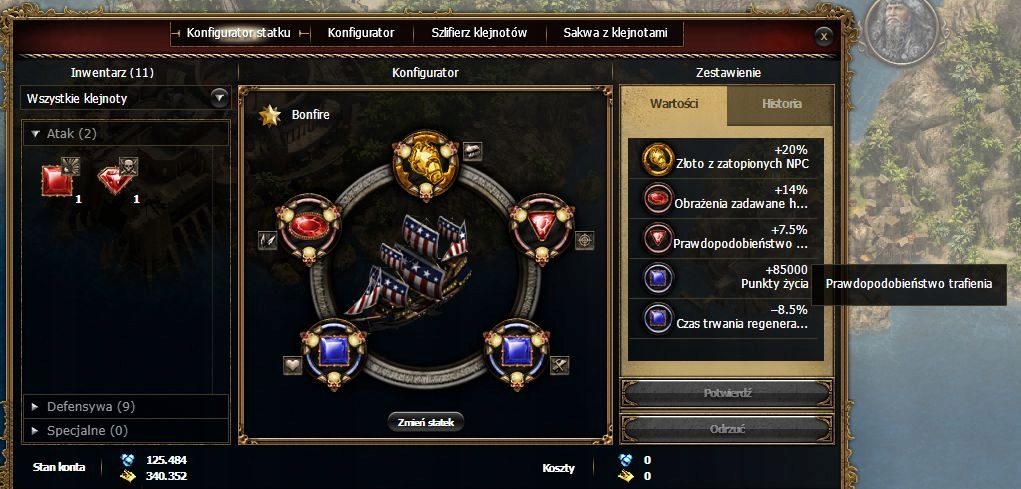
Task: Click the lower-right blue gem slot
Action: coord(517,354)
